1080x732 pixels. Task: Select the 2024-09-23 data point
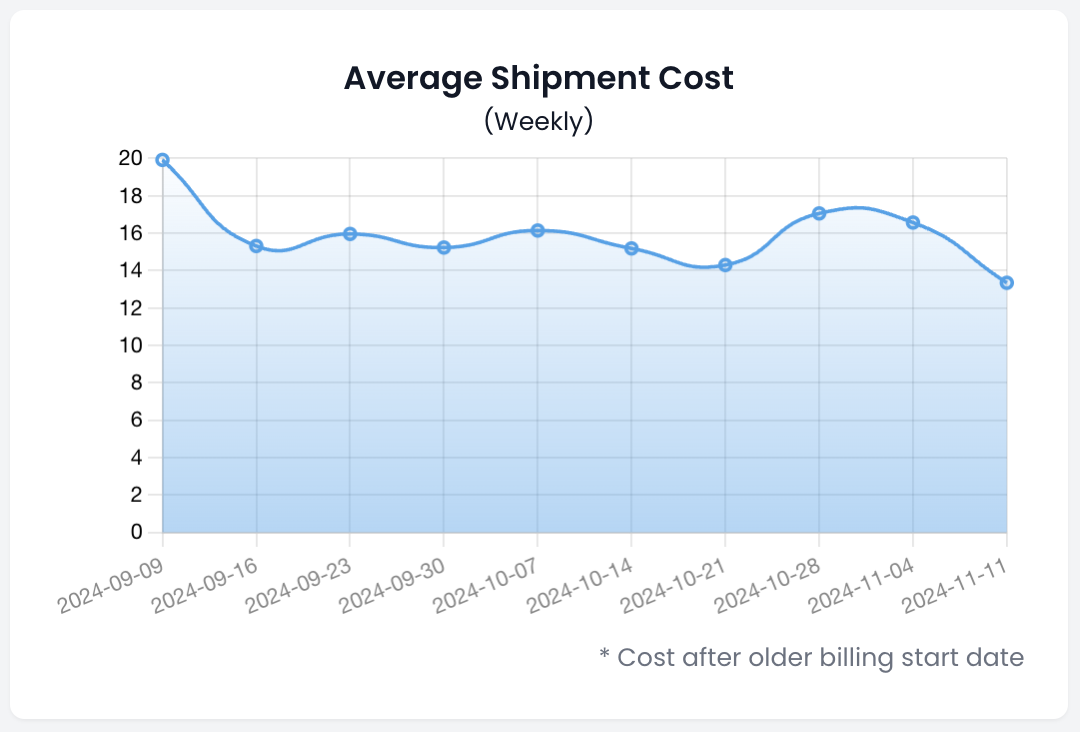(350, 234)
